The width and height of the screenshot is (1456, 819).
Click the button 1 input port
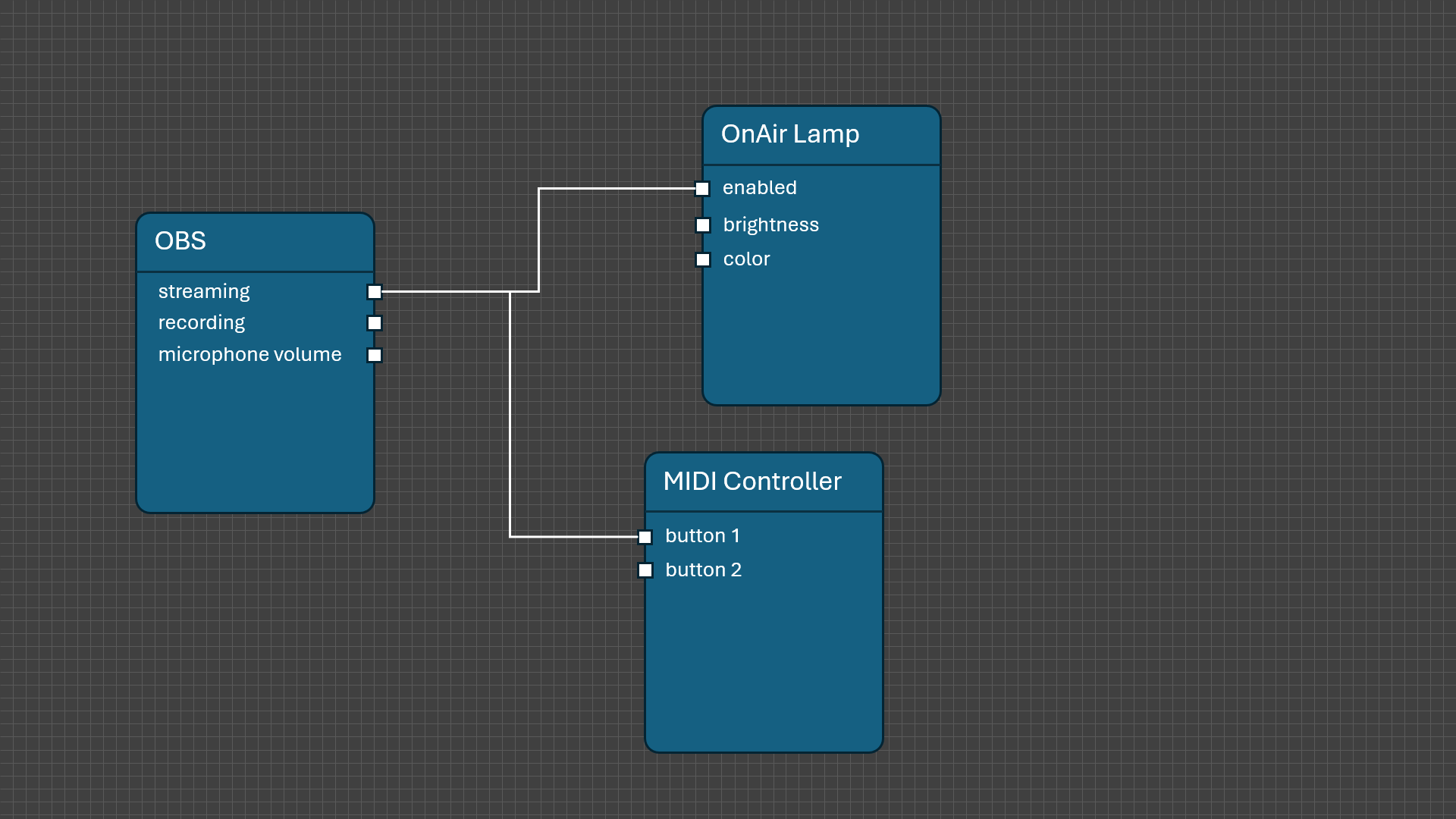point(645,537)
